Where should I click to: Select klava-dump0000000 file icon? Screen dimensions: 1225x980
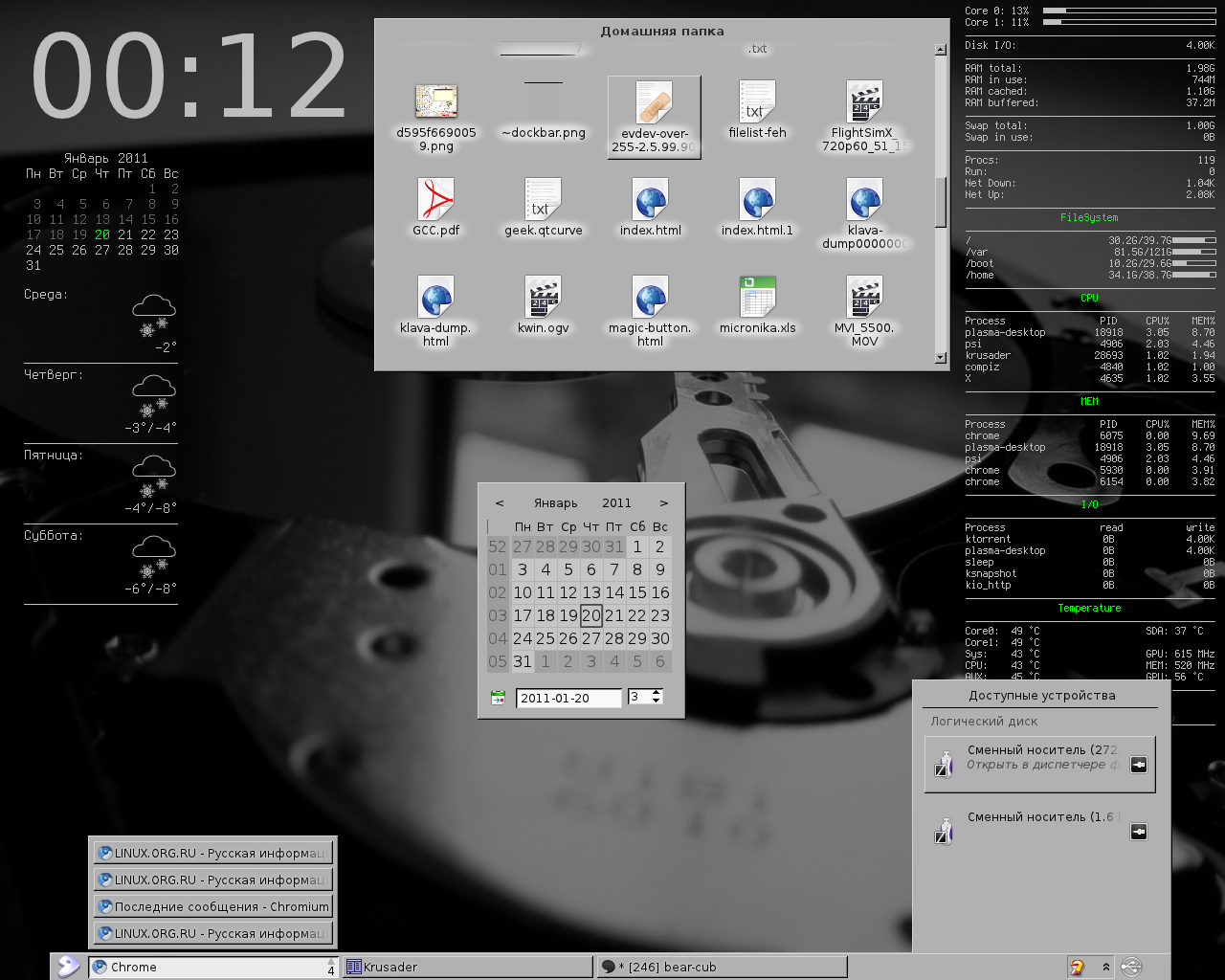[864, 199]
